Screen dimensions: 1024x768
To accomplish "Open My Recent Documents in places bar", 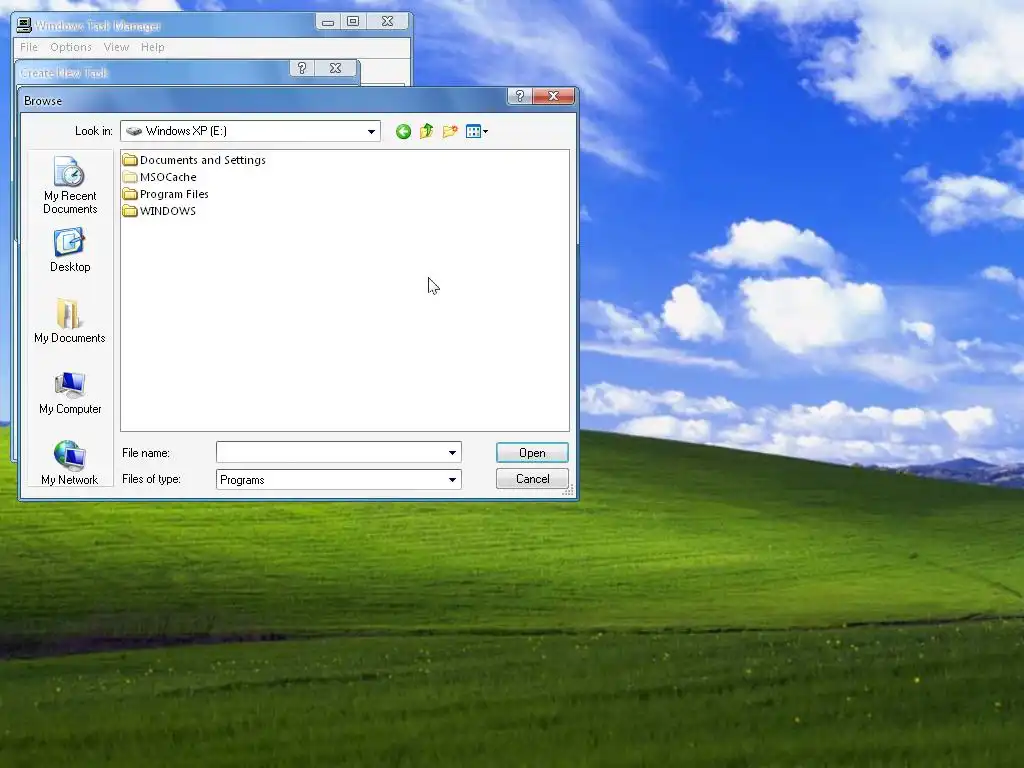I will coord(70,185).
